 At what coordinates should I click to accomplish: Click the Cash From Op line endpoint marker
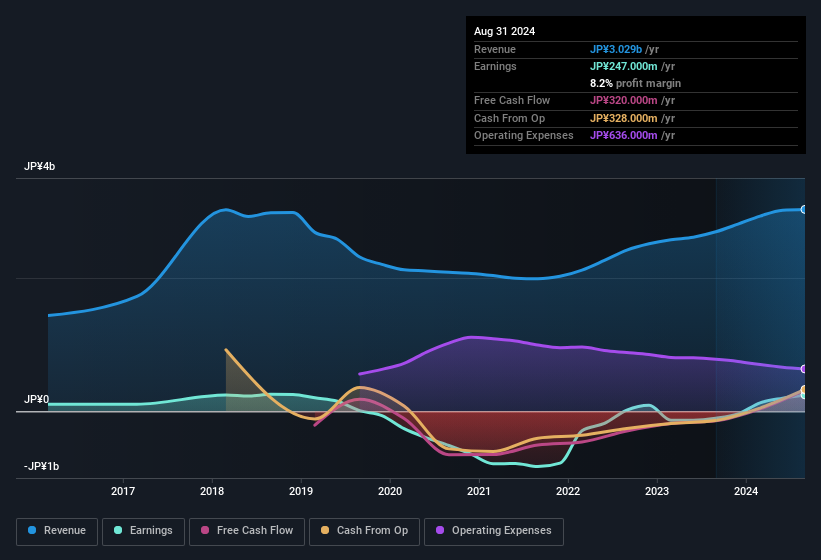pos(804,390)
